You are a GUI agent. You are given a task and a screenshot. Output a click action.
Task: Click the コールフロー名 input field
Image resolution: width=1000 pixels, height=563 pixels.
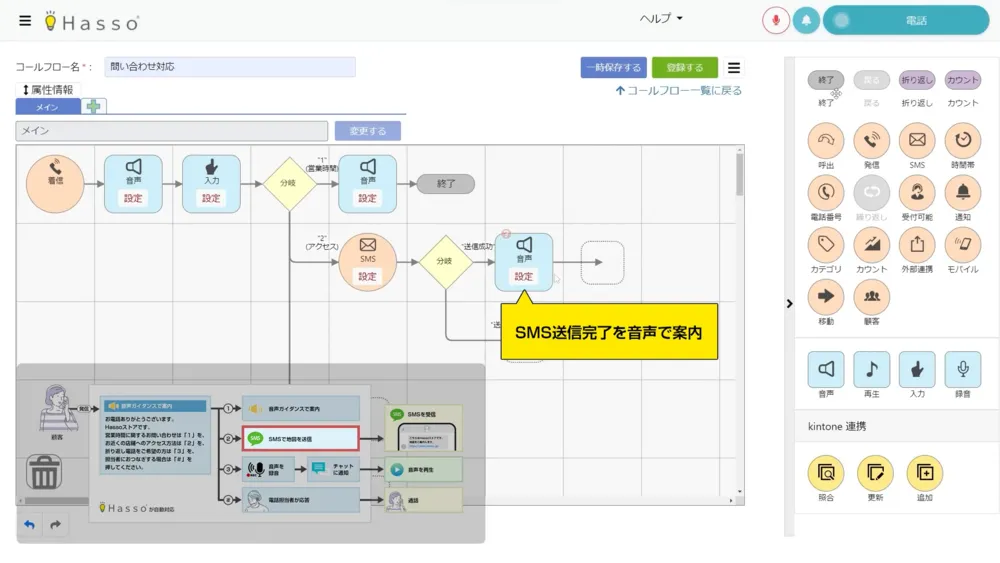click(x=230, y=67)
